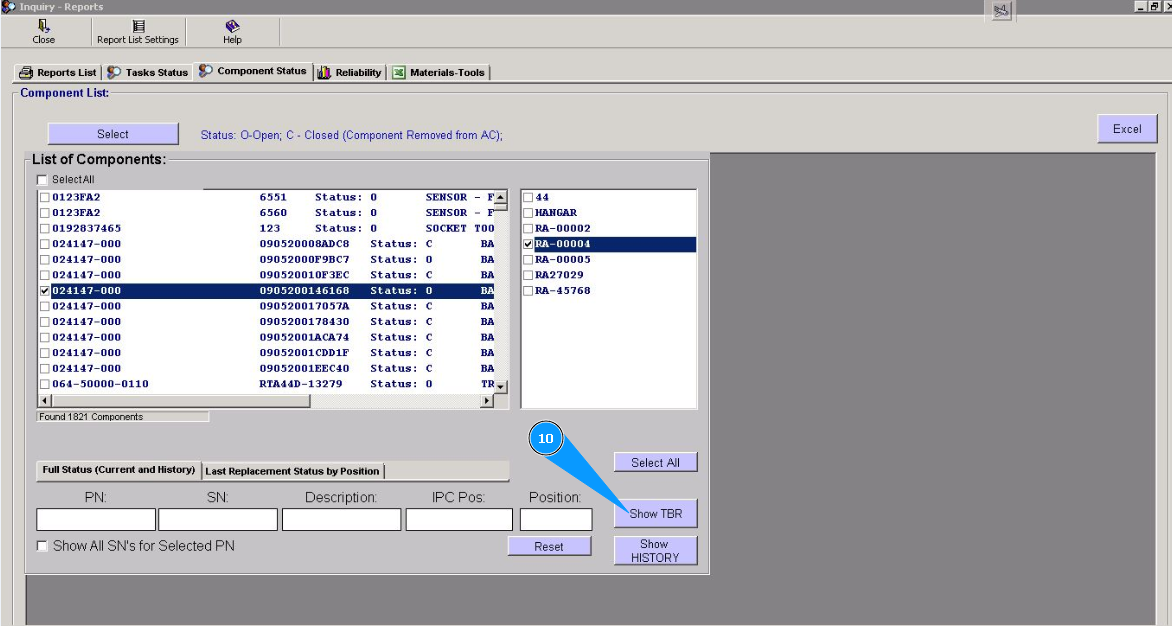Click into the PN input field
The image size is (1172, 626).
coord(96,520)
